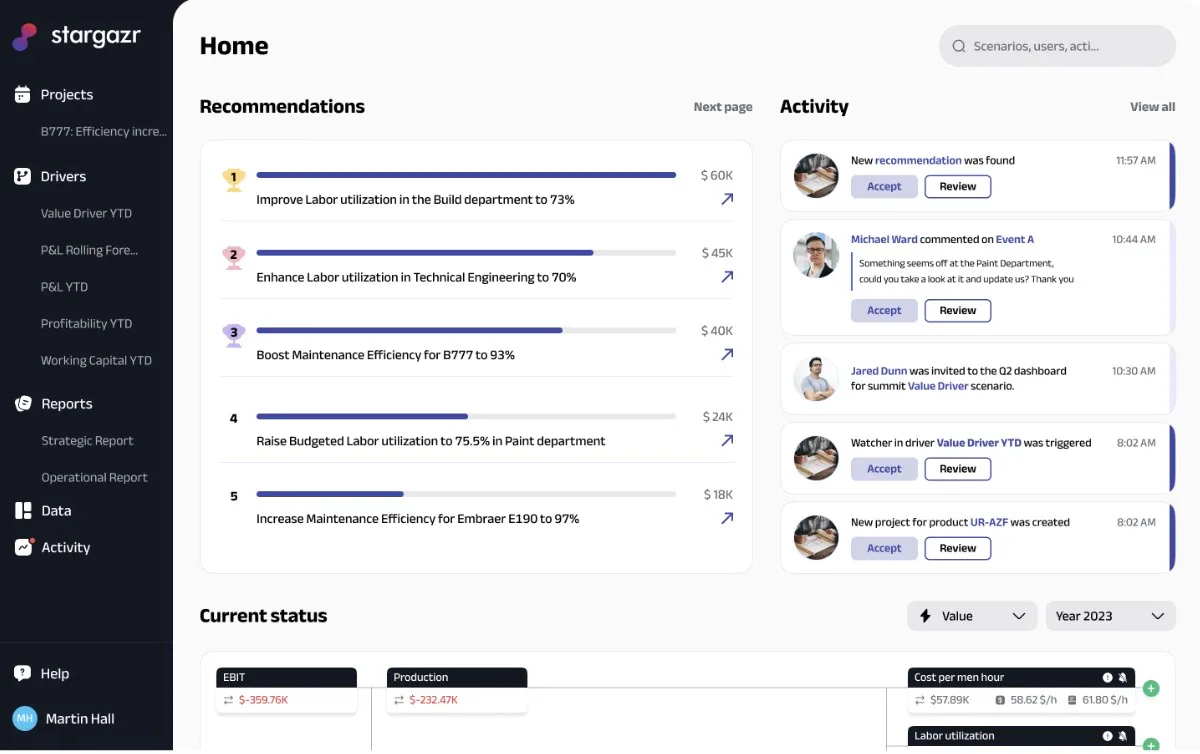This screenshot has height=754, width=1200.
Task: Click the Reports icon in the sidebar
Action: 22,403
